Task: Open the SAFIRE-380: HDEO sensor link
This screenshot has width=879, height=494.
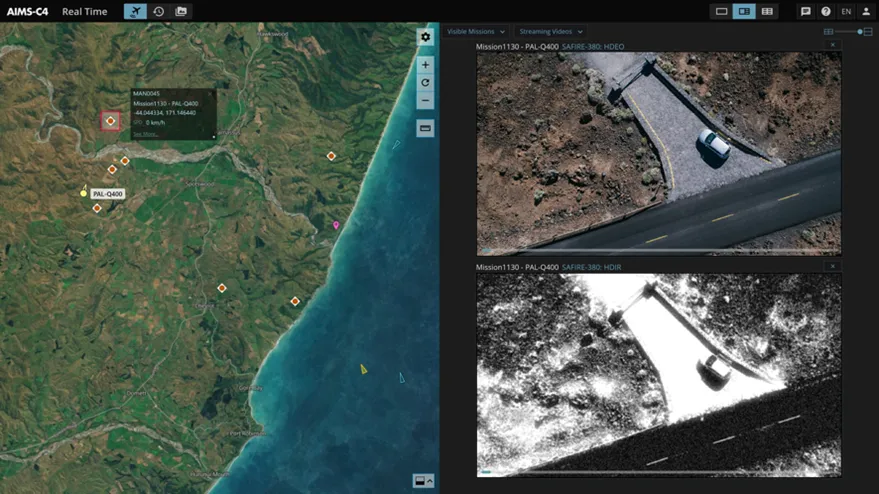Action: [x=593, y=47]
